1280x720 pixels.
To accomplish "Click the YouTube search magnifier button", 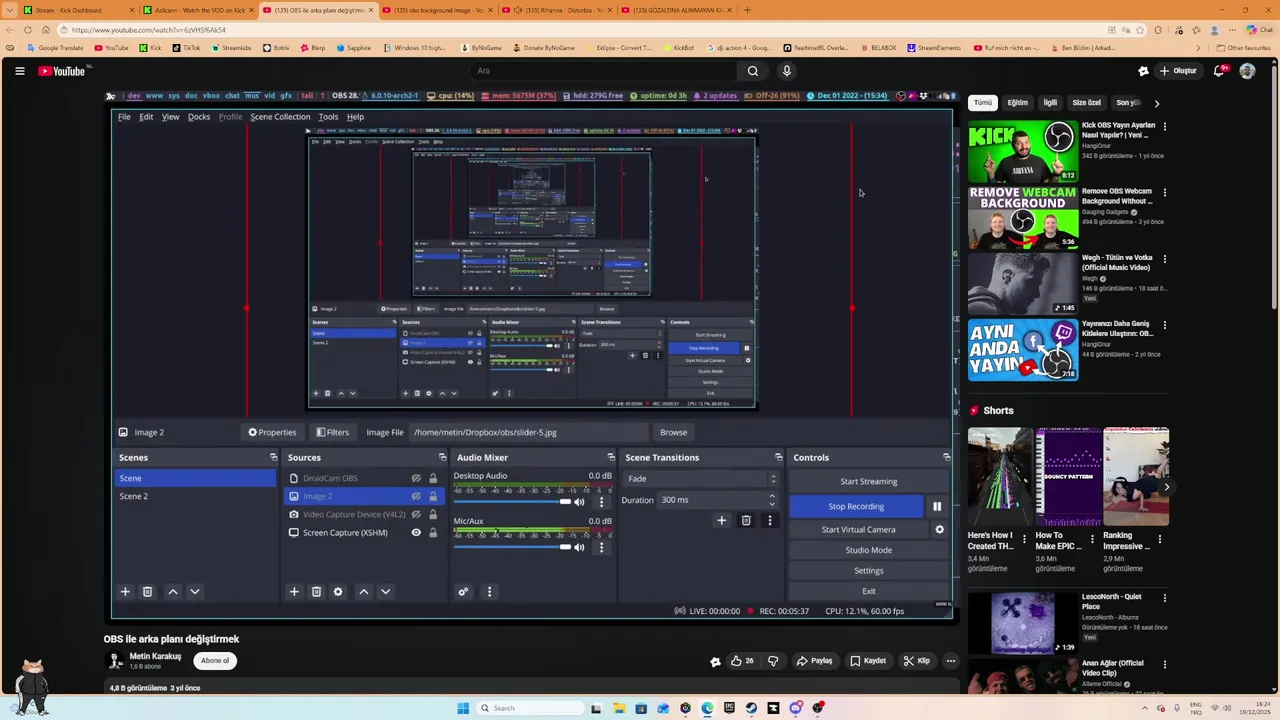I will pyautogui.click(x=753, y=71).
